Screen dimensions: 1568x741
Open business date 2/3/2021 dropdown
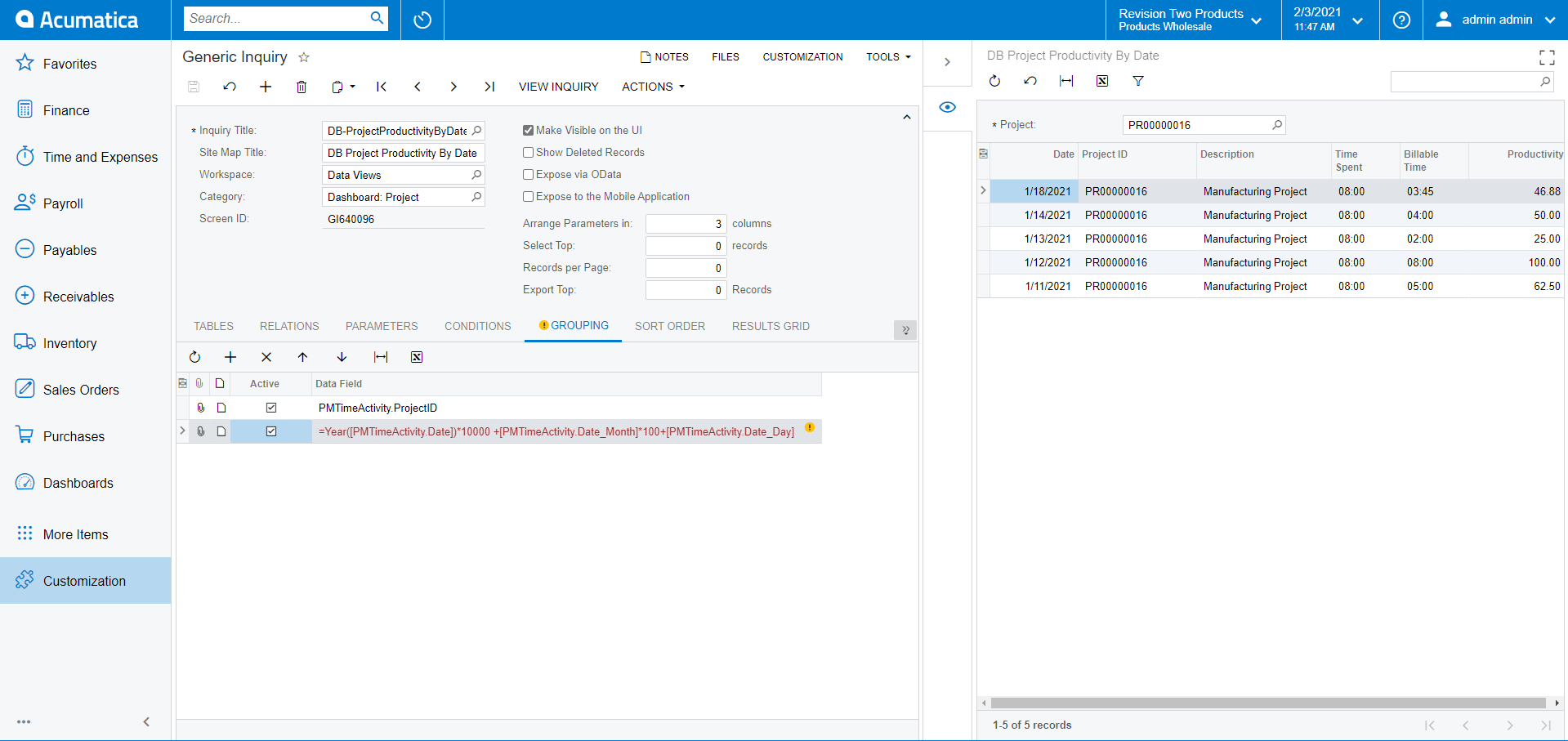(x=1330, y=20)
